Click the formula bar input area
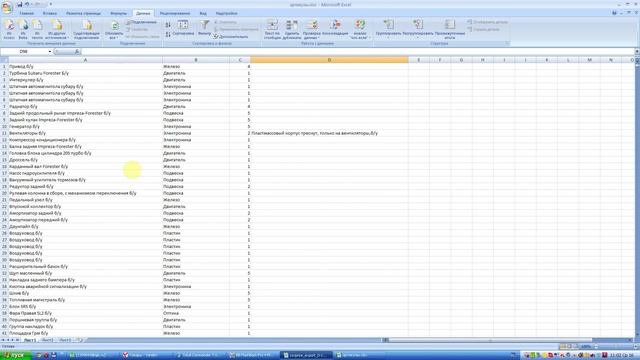The height and width of the screenshot is (360, 640). [x=357, y=52]
